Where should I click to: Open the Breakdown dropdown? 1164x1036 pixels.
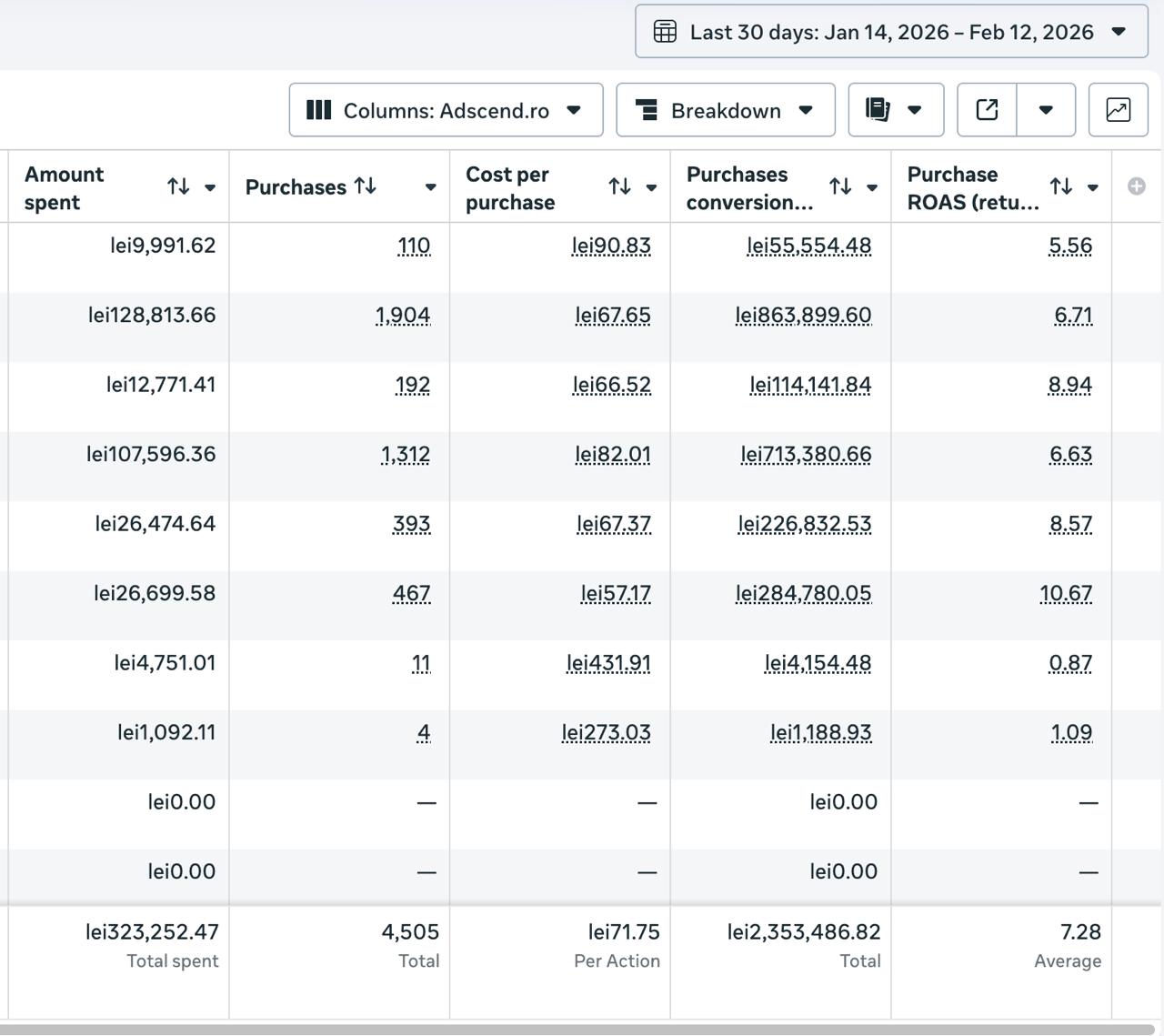tap(726, 110)
